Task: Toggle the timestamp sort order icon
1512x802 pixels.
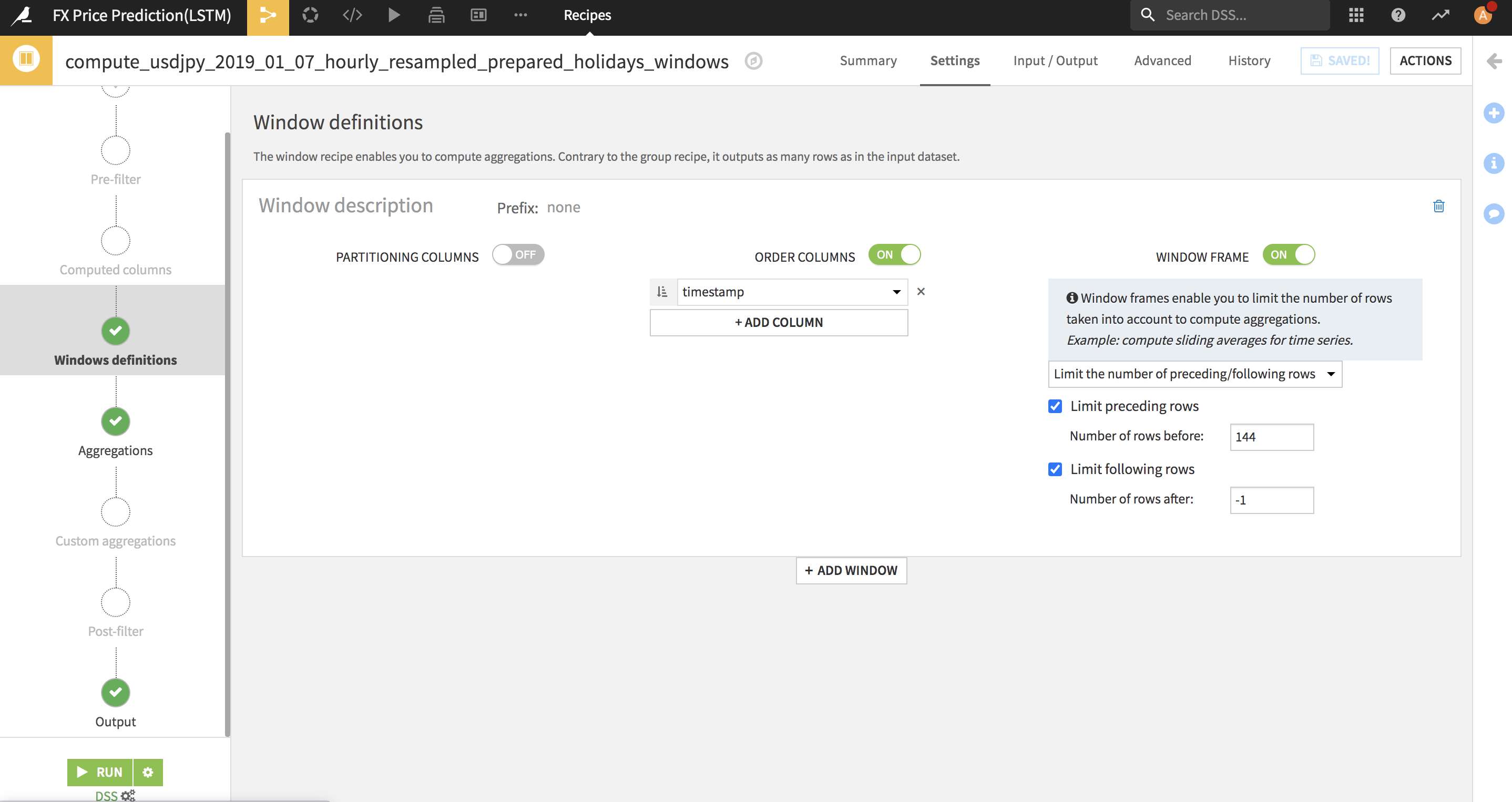Action: tap(662, 292)
